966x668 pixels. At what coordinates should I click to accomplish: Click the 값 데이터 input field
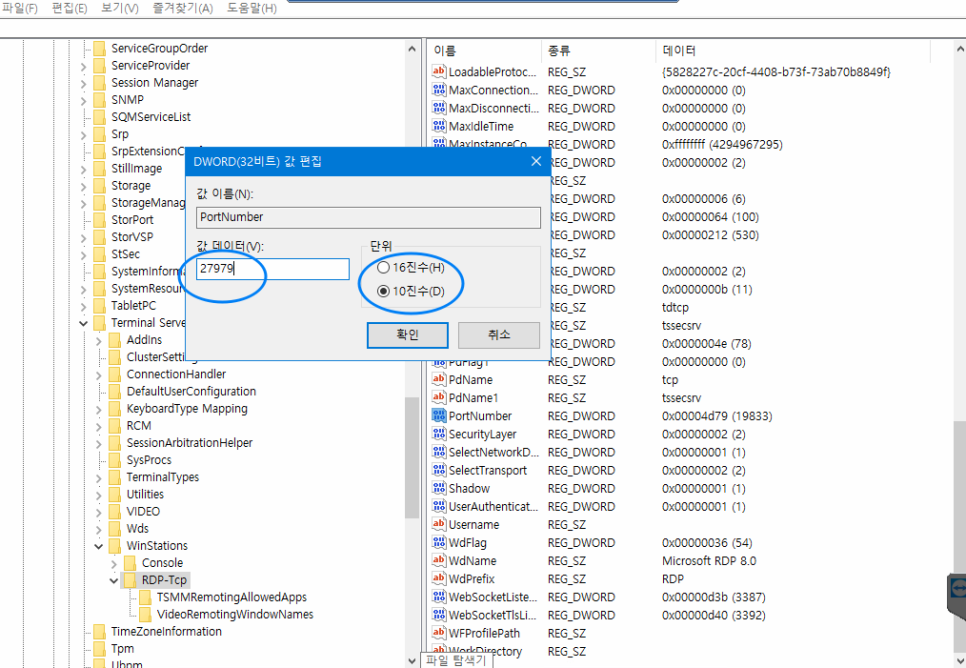pos(272,269)
